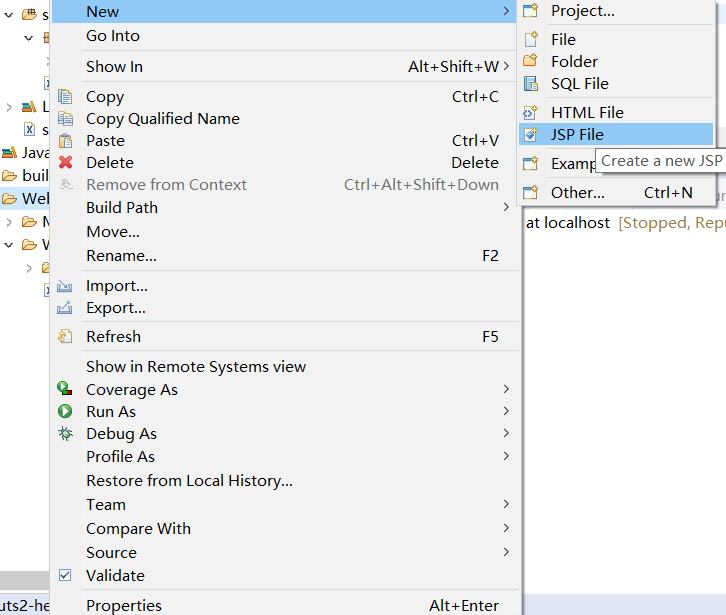Screen dimensions: 726x615
Task: Expand the Compare With submenu arrow
Action: pos(506,527)
